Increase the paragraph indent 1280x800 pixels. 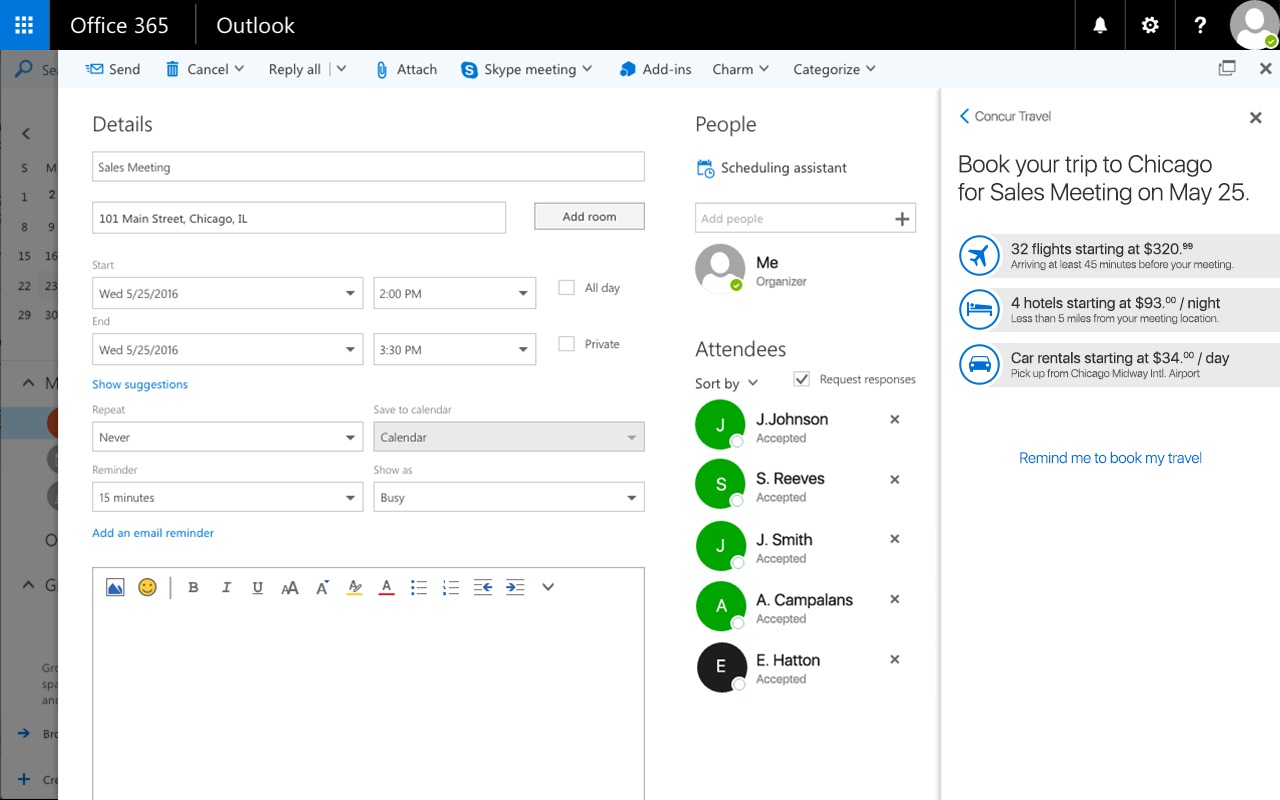pos(515,588)
